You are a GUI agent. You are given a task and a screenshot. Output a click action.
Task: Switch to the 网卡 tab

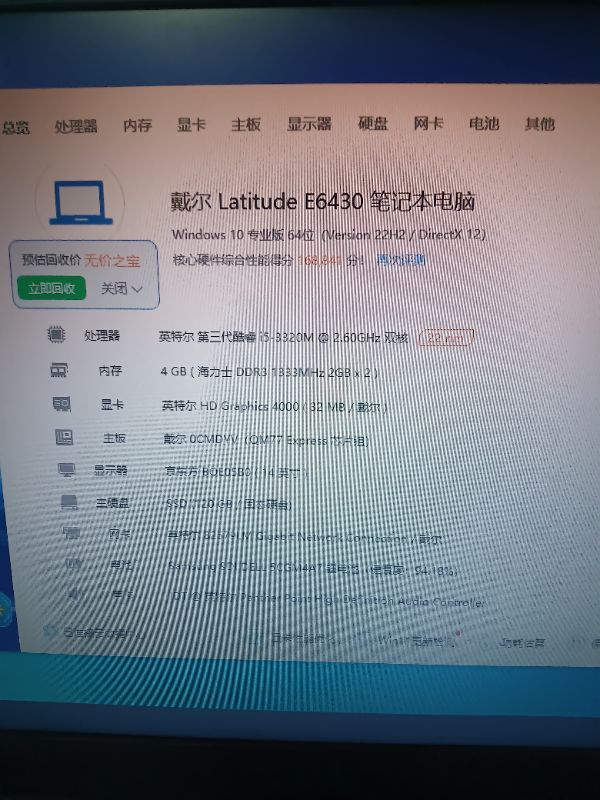point(429,123)
